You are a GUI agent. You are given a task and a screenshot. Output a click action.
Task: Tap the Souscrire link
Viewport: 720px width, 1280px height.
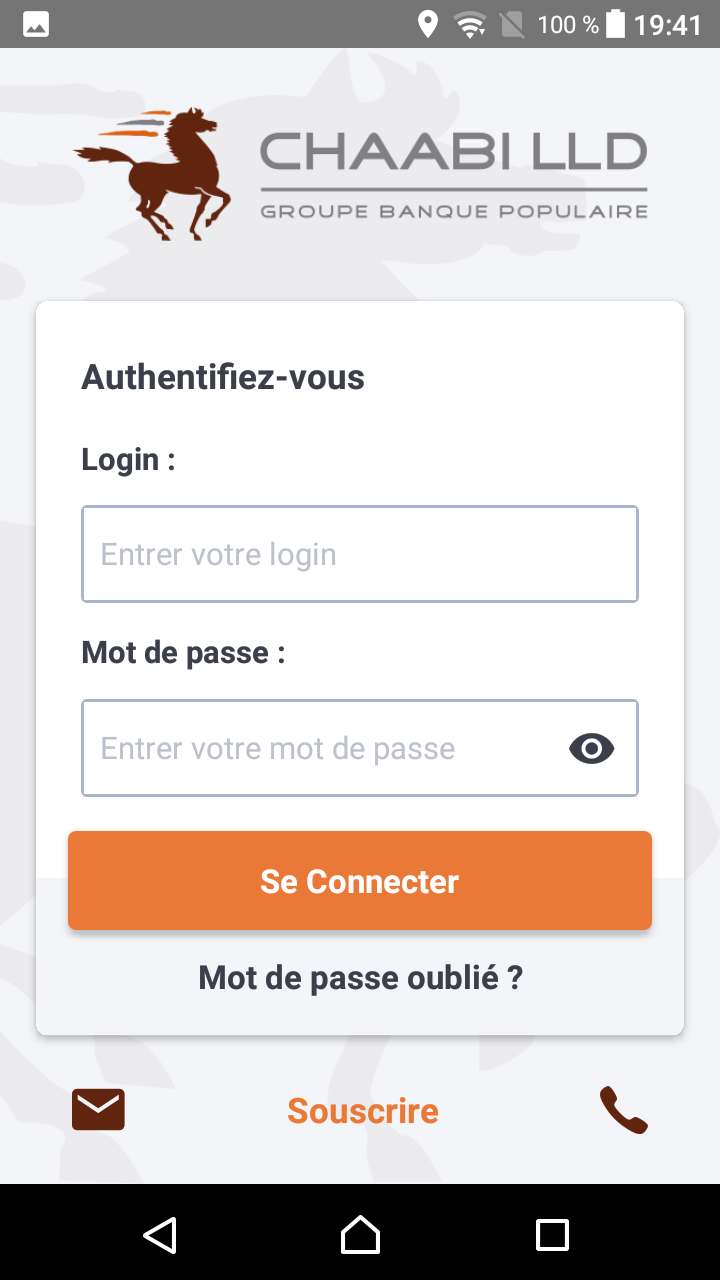click(363, 1110)
